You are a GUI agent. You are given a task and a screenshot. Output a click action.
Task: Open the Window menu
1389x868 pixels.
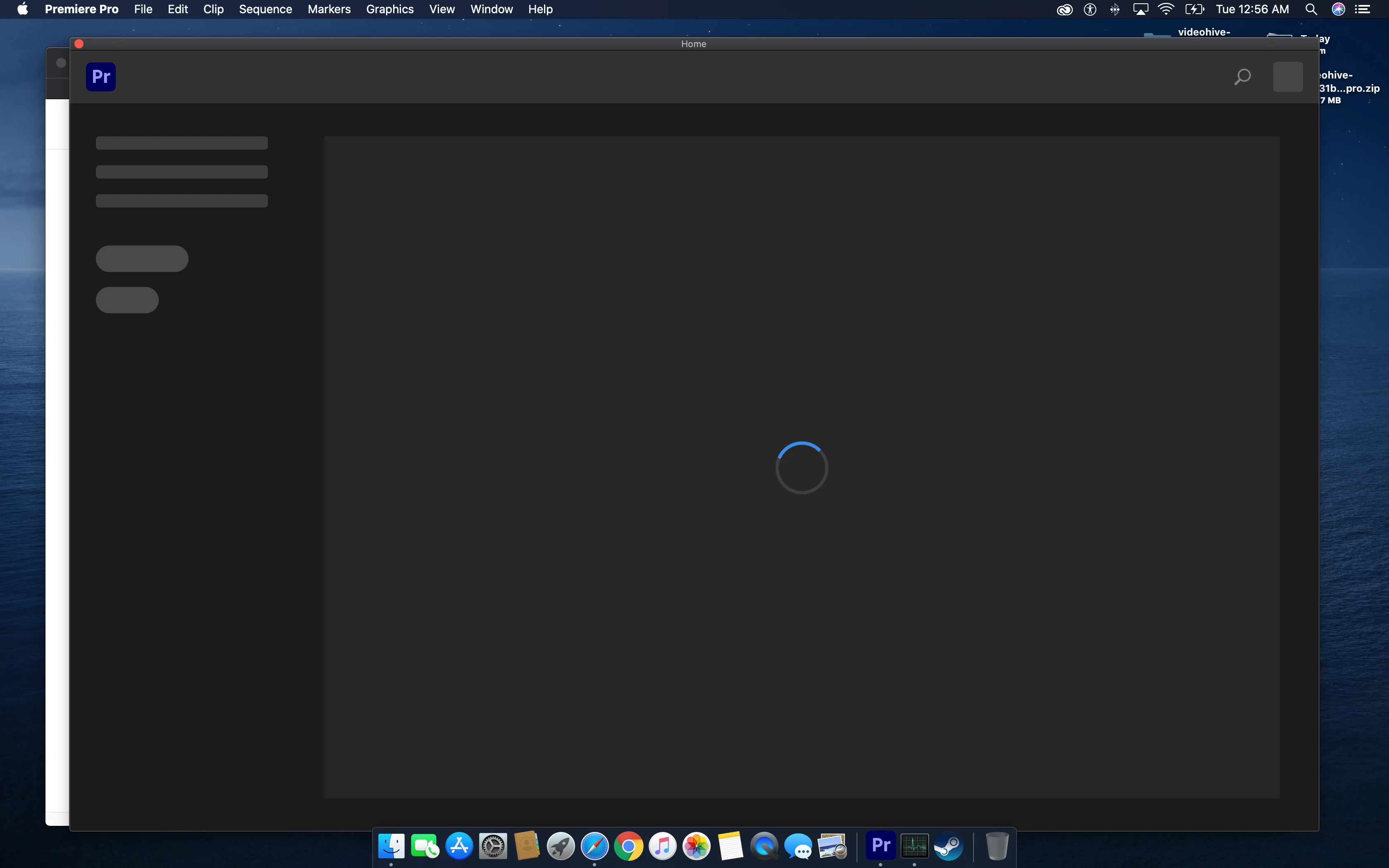pos(491,9)
